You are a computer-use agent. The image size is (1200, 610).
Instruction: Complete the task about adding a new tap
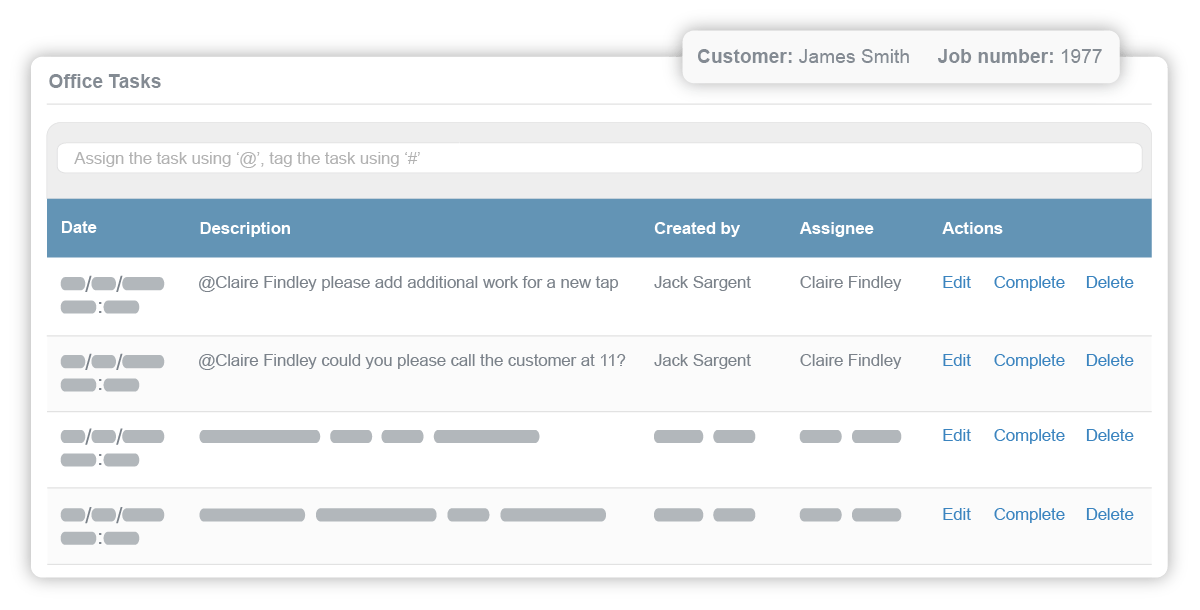point(1029,282)
